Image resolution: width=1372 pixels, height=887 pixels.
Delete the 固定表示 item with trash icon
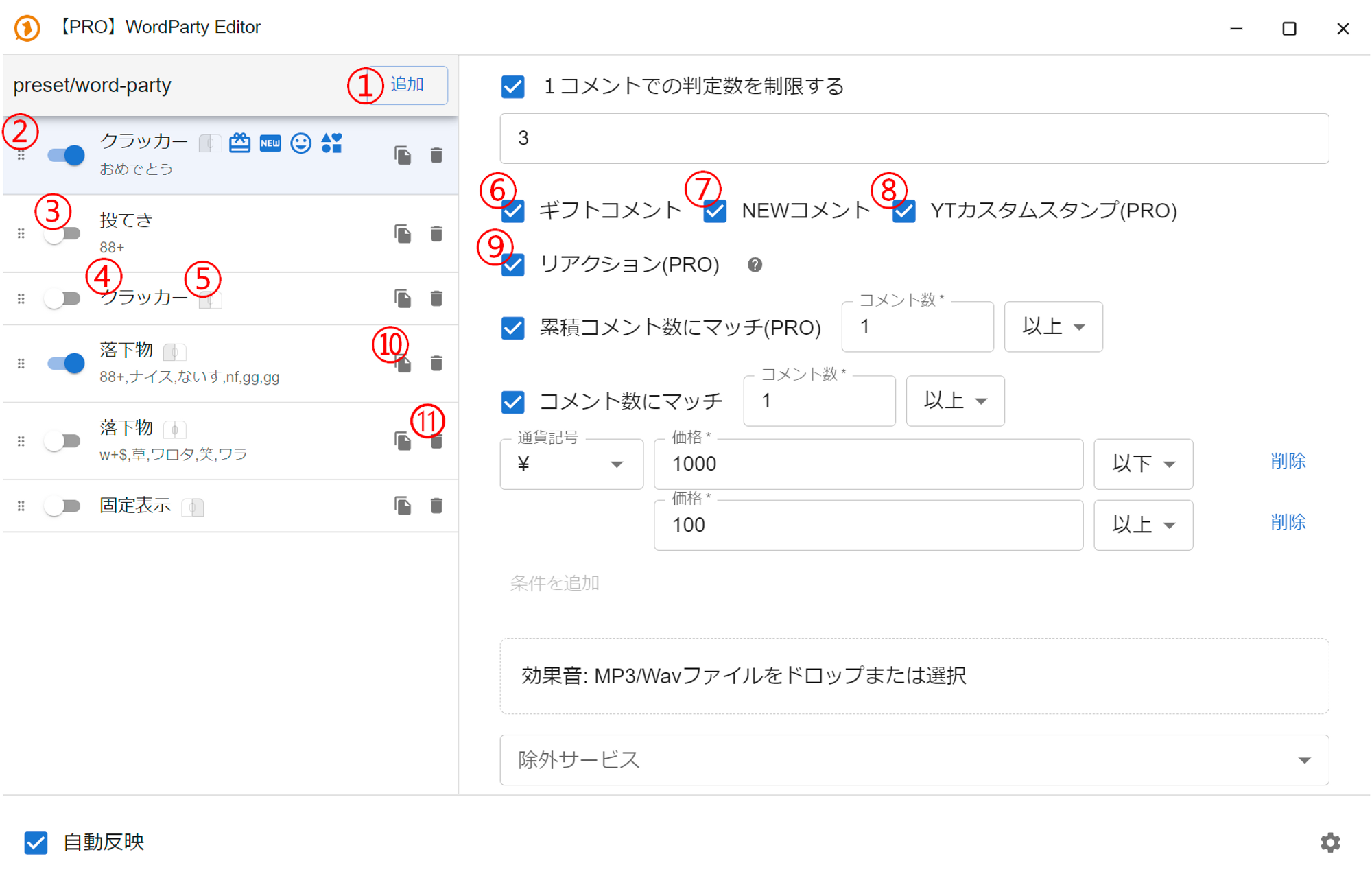436,506
